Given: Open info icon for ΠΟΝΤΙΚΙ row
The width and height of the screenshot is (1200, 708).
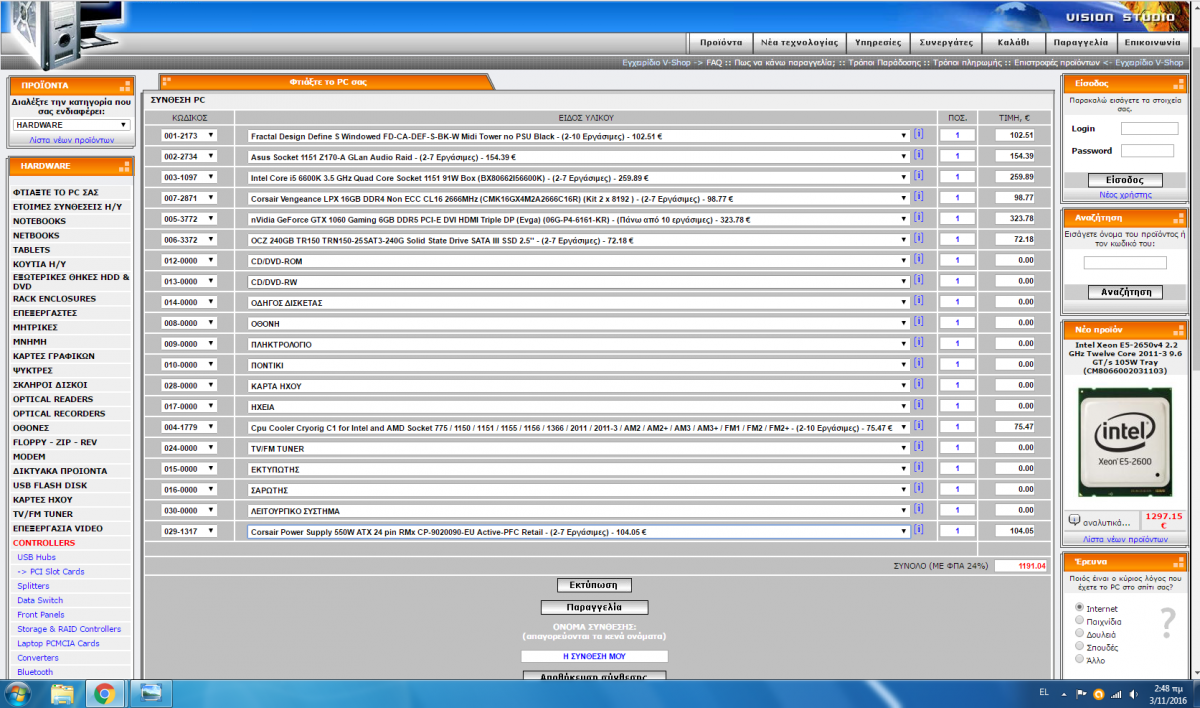Looking at the screenshot, I should 919,365.
